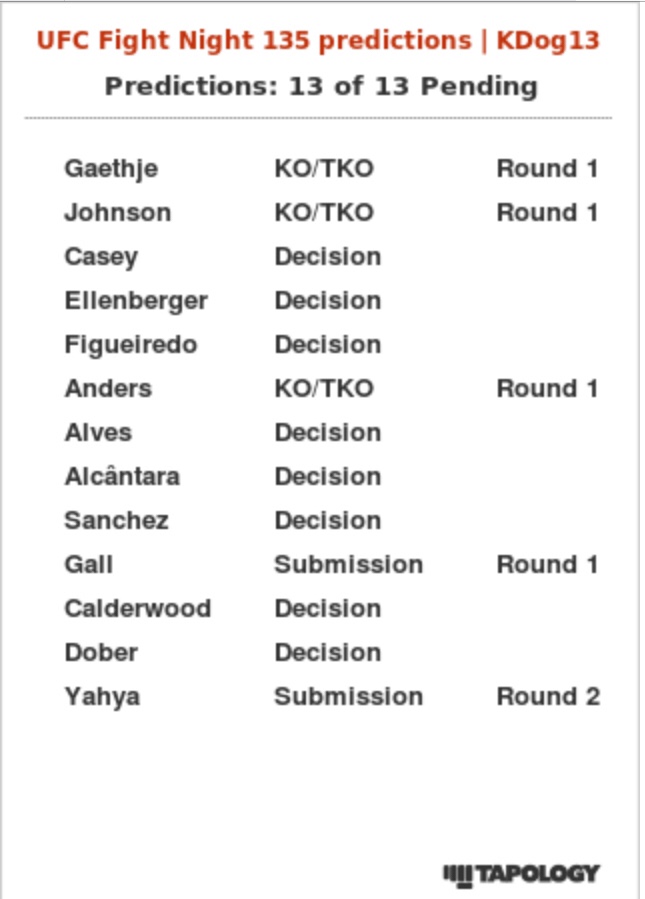Select the Sanchez pick
Viewport: 645px width, 899px height.
[116, 521]
